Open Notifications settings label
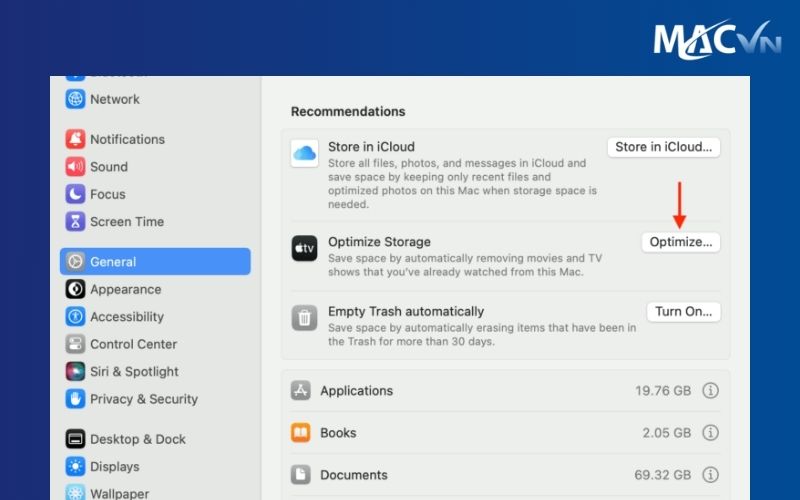The image size is (800, 500). click(x=128, y=139)
